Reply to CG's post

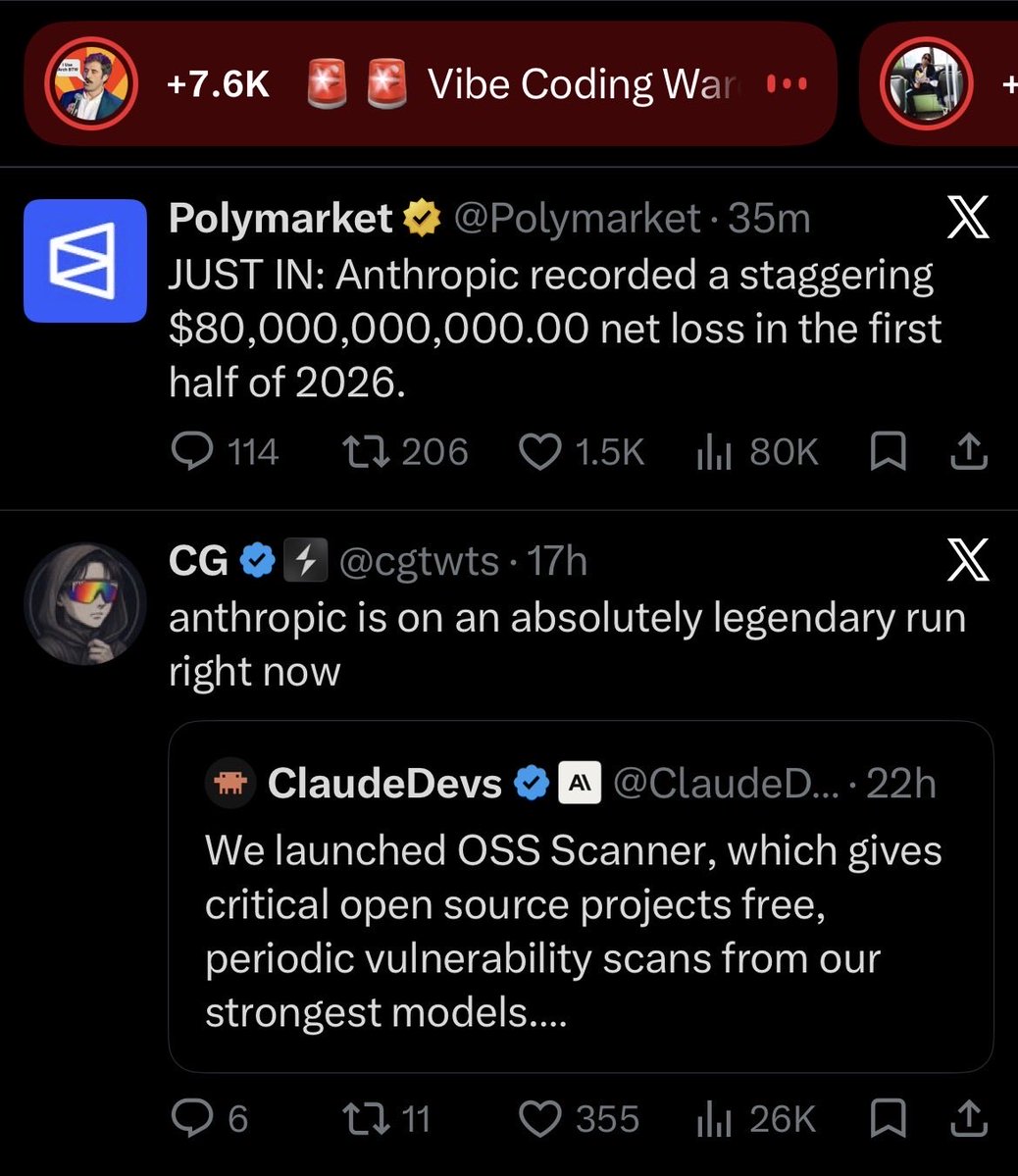click(209, 1118)
